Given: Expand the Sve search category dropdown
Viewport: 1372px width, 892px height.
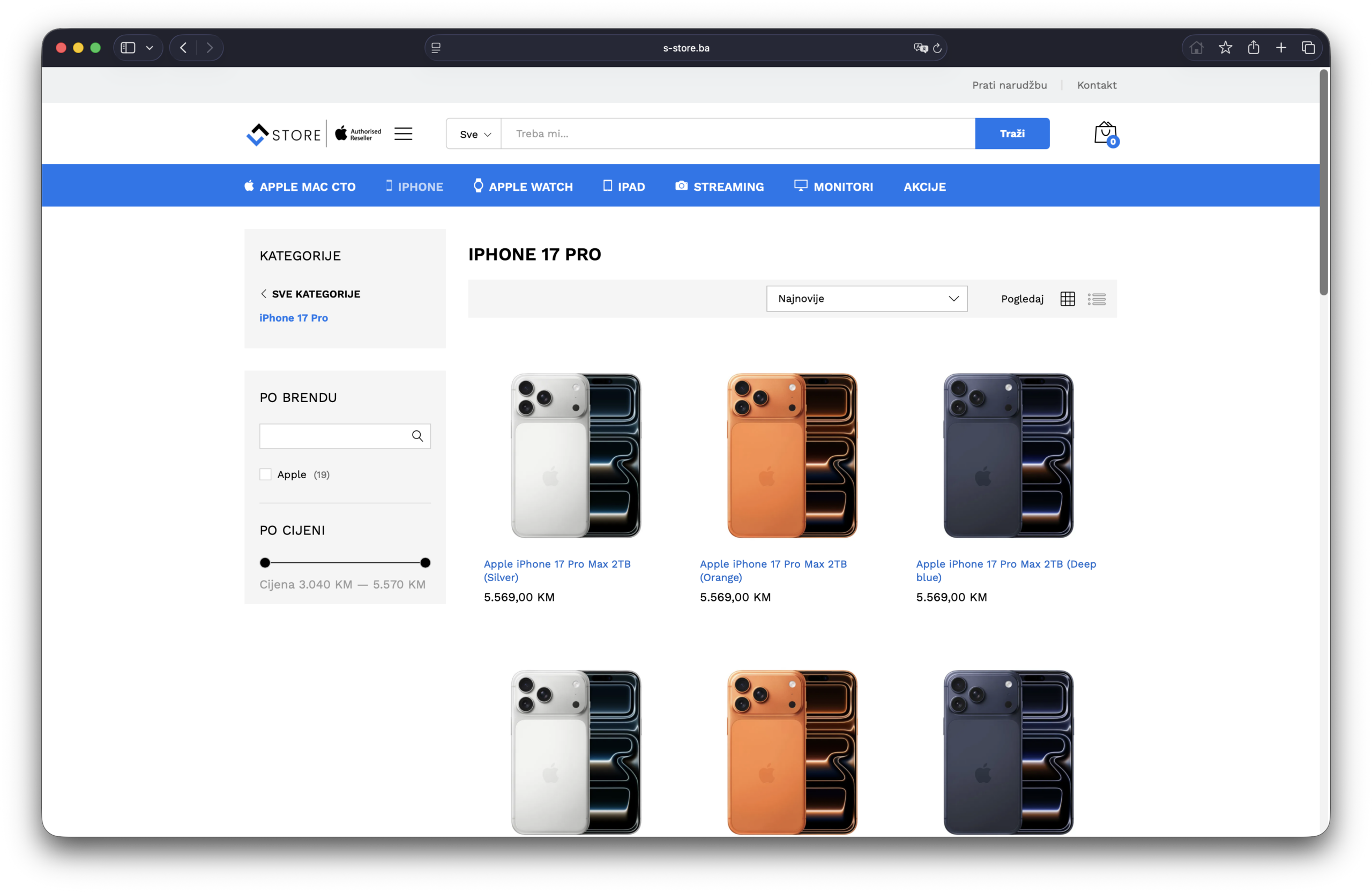Looking at the screenshot, I should (474, 135).
